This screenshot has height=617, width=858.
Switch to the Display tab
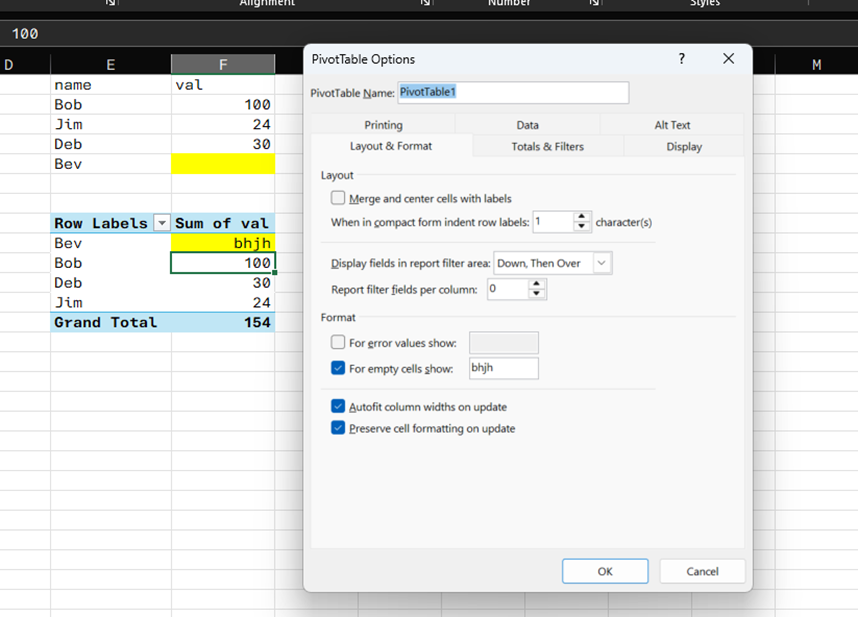tap(684, 147)
